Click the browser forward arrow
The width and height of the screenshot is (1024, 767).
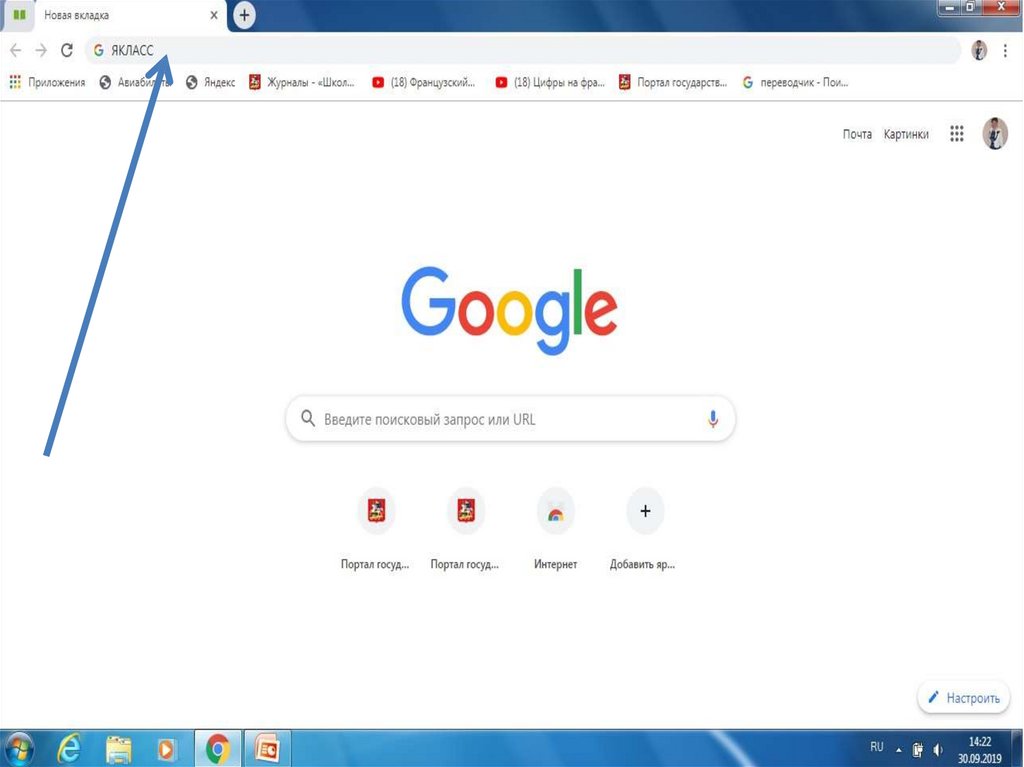pos(41,50)
